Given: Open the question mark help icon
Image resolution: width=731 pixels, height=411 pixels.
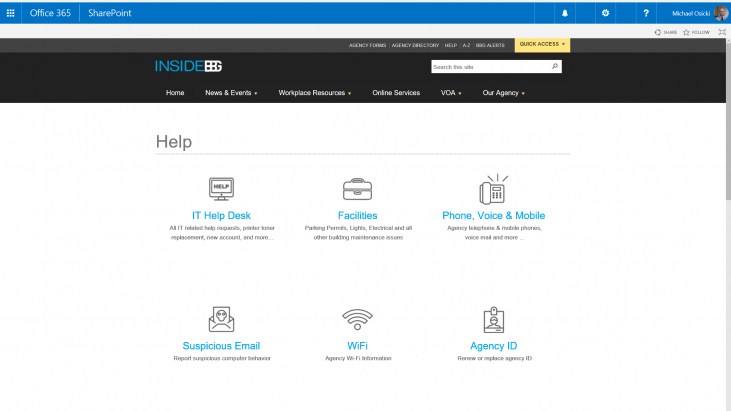Looking at the screenshot, I should [646, 13].
